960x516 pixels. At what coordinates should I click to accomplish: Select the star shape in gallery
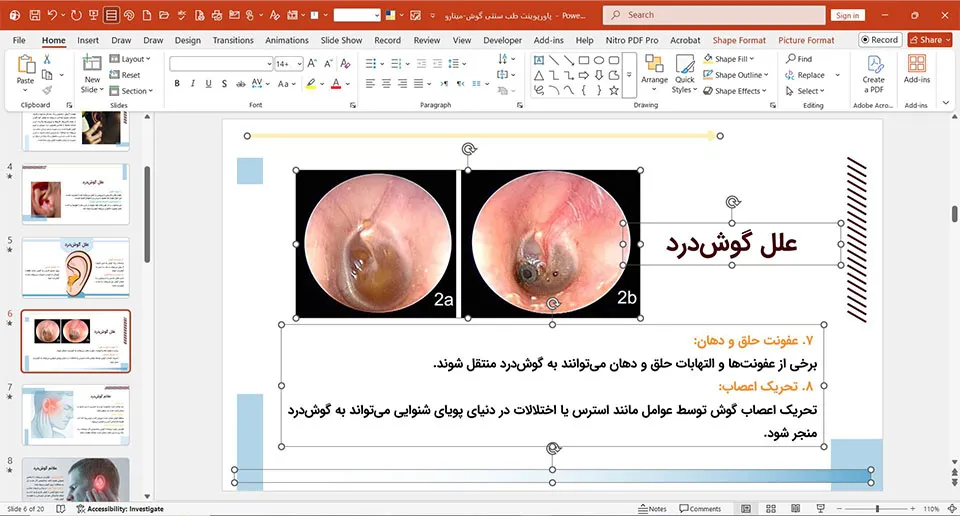pyautogui.click(x=613, y=91)
